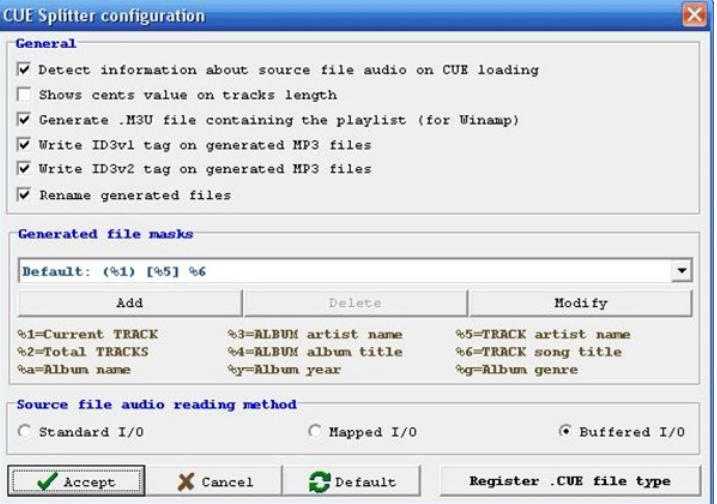Screen dimensions: 717x504
Task: Click the green refresh Default icon
Action: 319,482
